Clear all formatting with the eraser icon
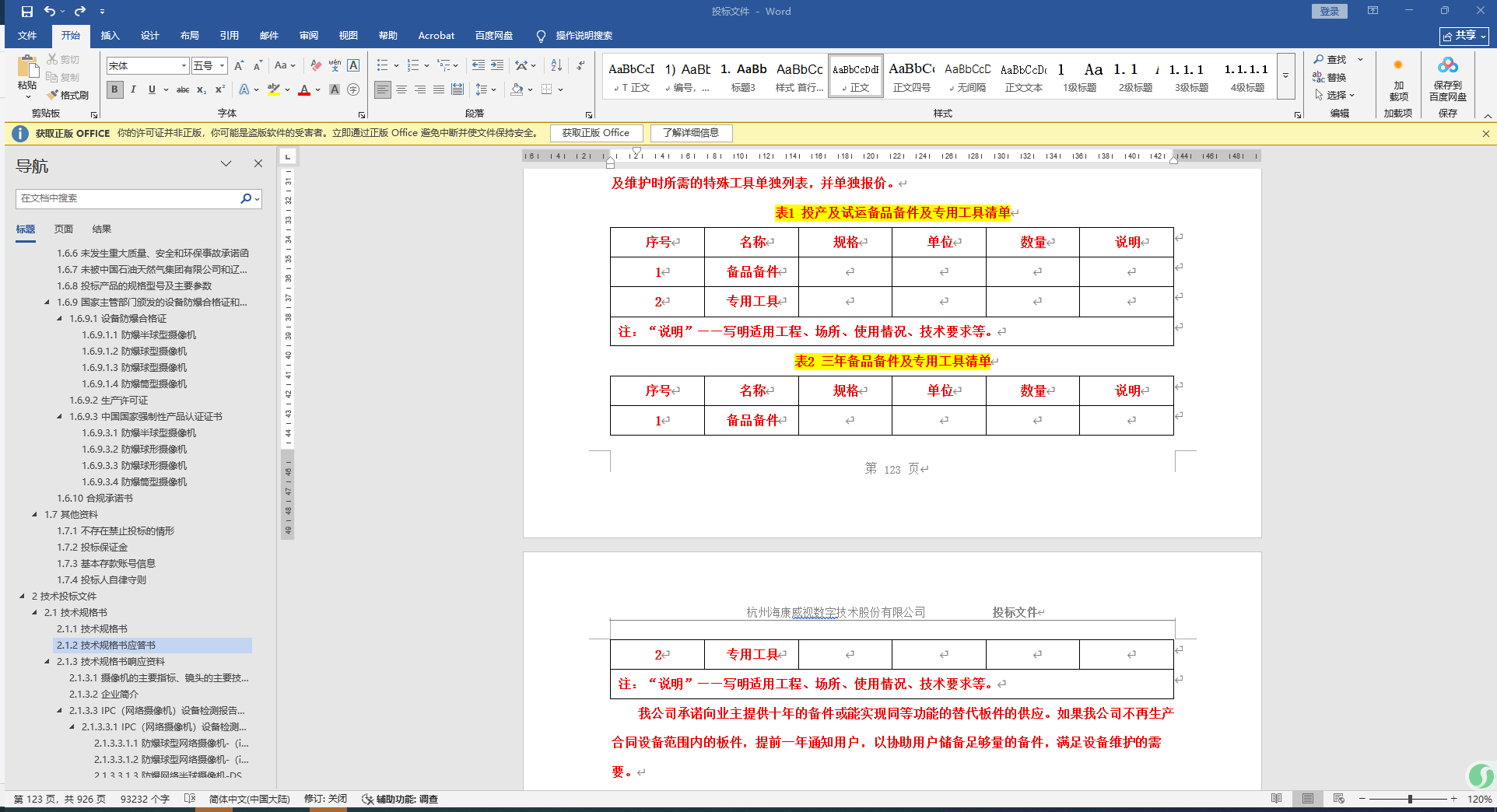 pyautogui.click(x=315, y=66)
